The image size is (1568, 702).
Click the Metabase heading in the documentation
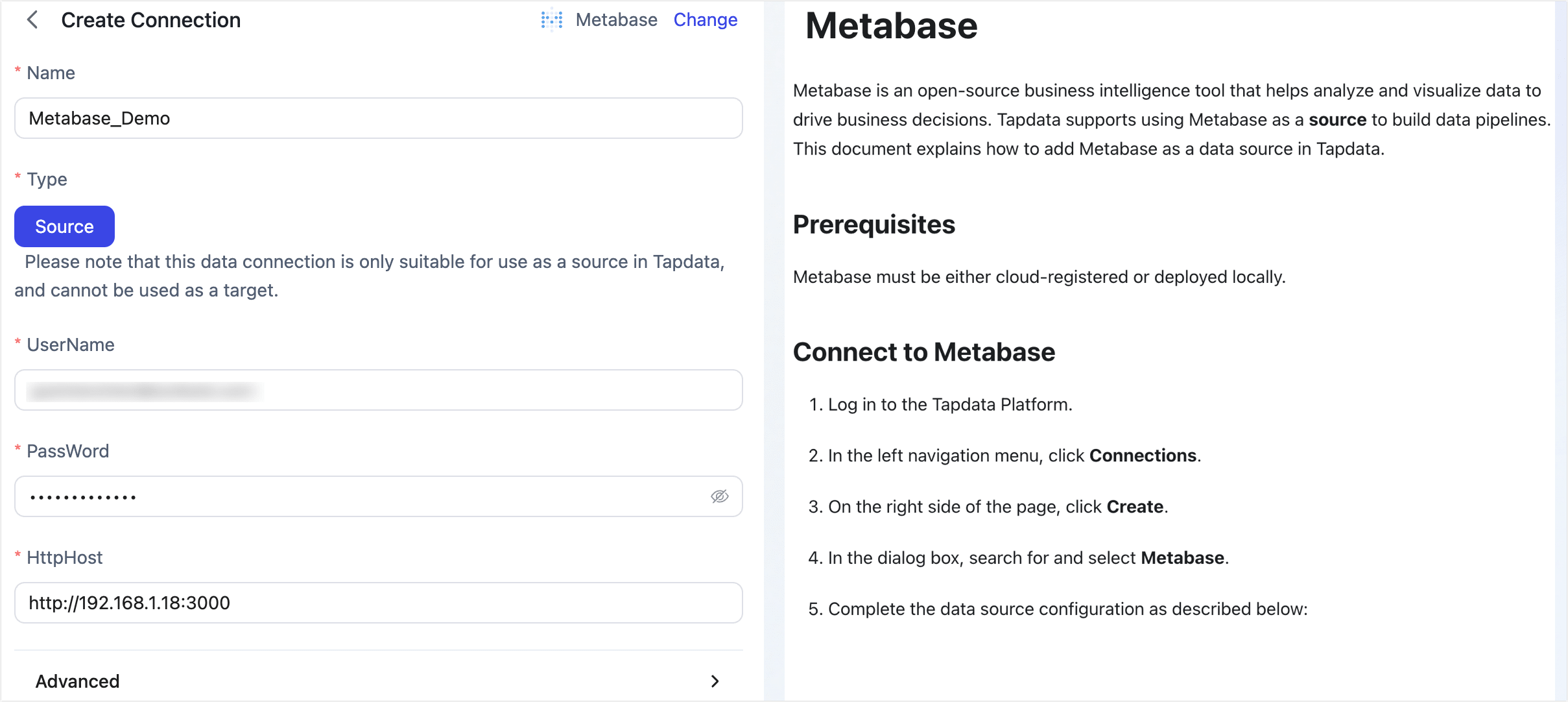(892, 26)
